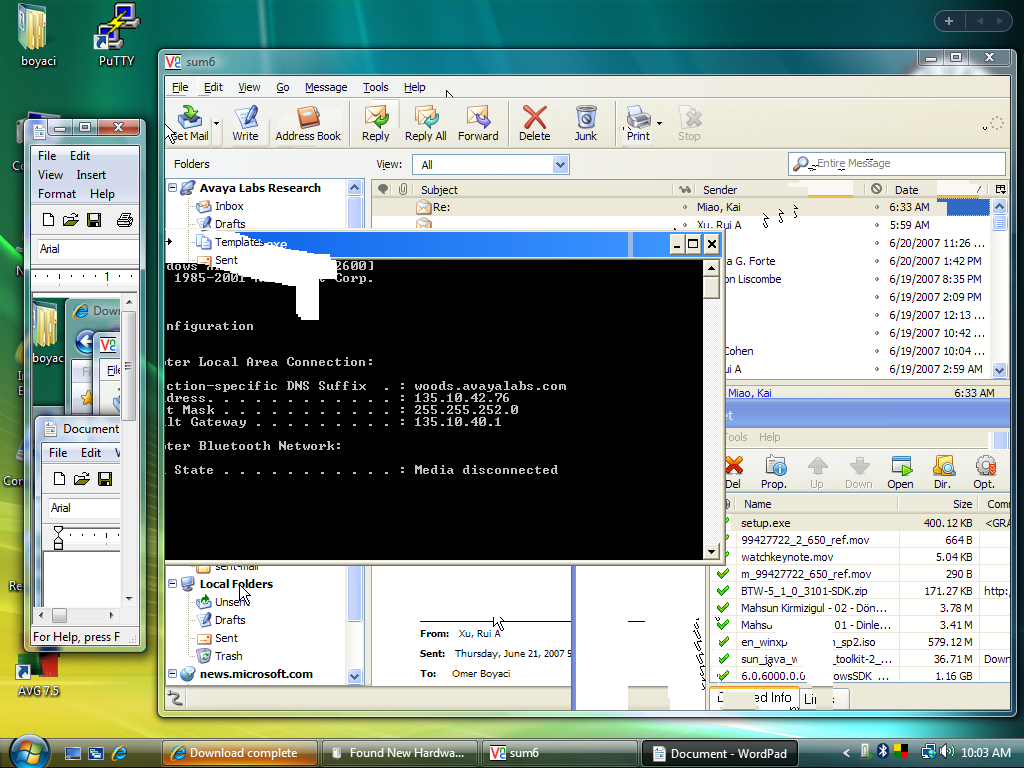Switch to Document - WordPad taskbar button
This screenshot has width=1024, height=768.
coord(720,753)
